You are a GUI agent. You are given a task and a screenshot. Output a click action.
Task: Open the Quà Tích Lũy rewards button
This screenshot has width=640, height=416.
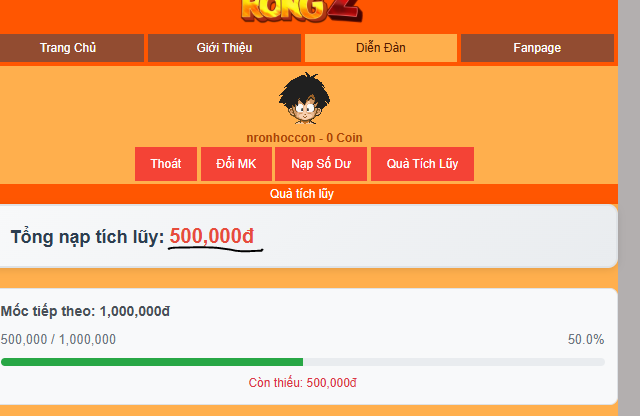click(422, 164)
